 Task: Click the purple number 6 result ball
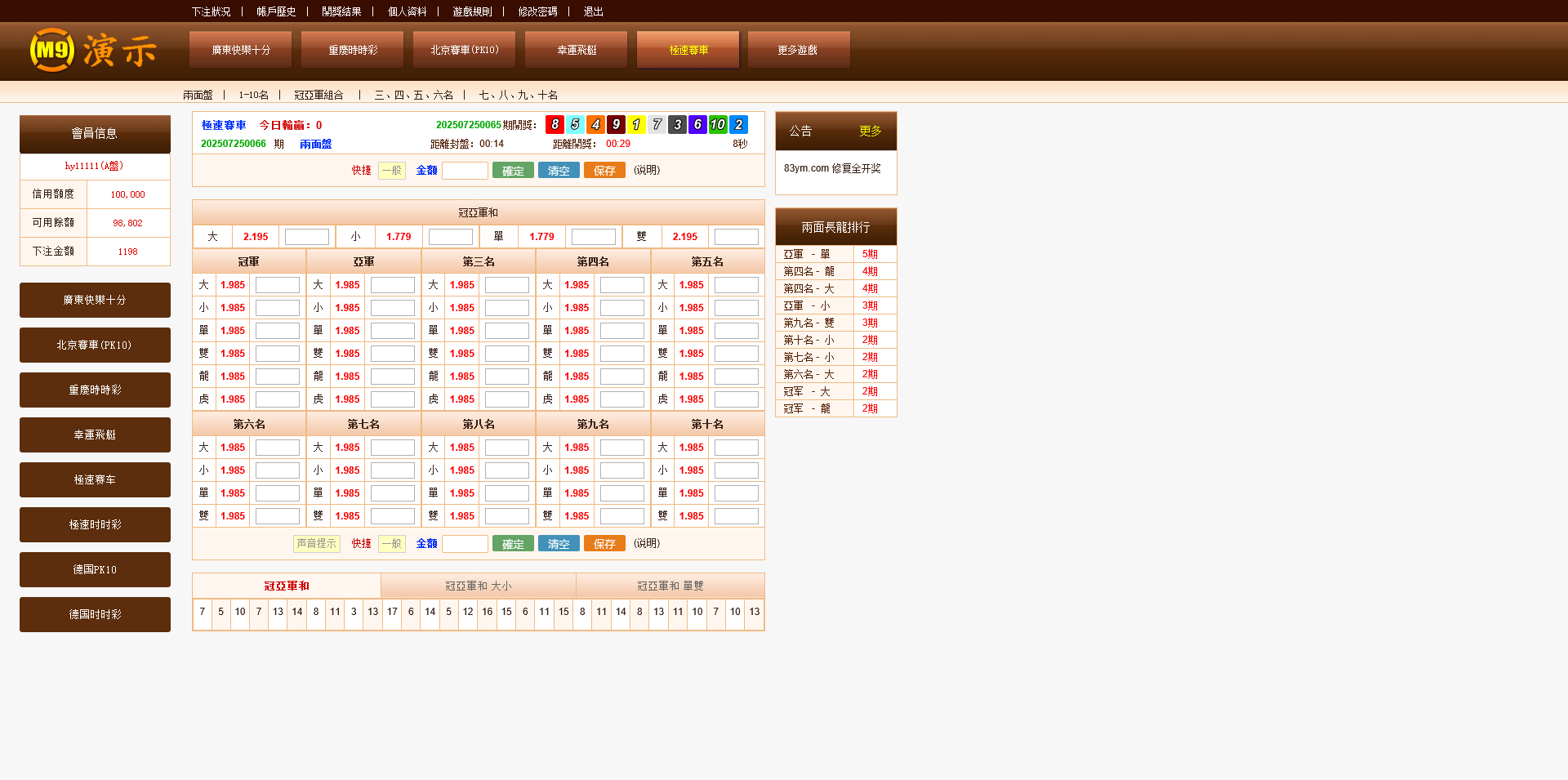pos(697,124)
